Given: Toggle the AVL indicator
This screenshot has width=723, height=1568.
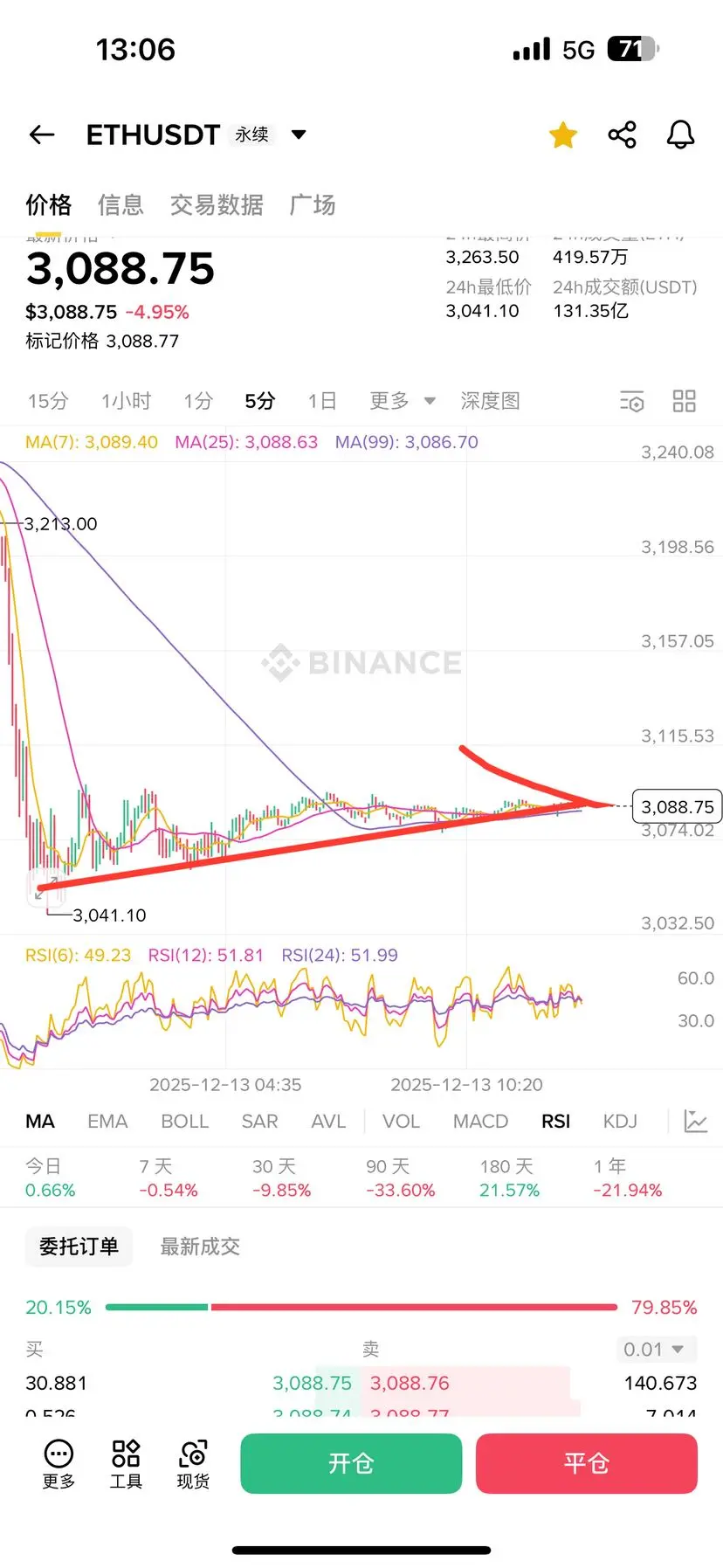Looking at the screenshot, I should (328, 1121).
